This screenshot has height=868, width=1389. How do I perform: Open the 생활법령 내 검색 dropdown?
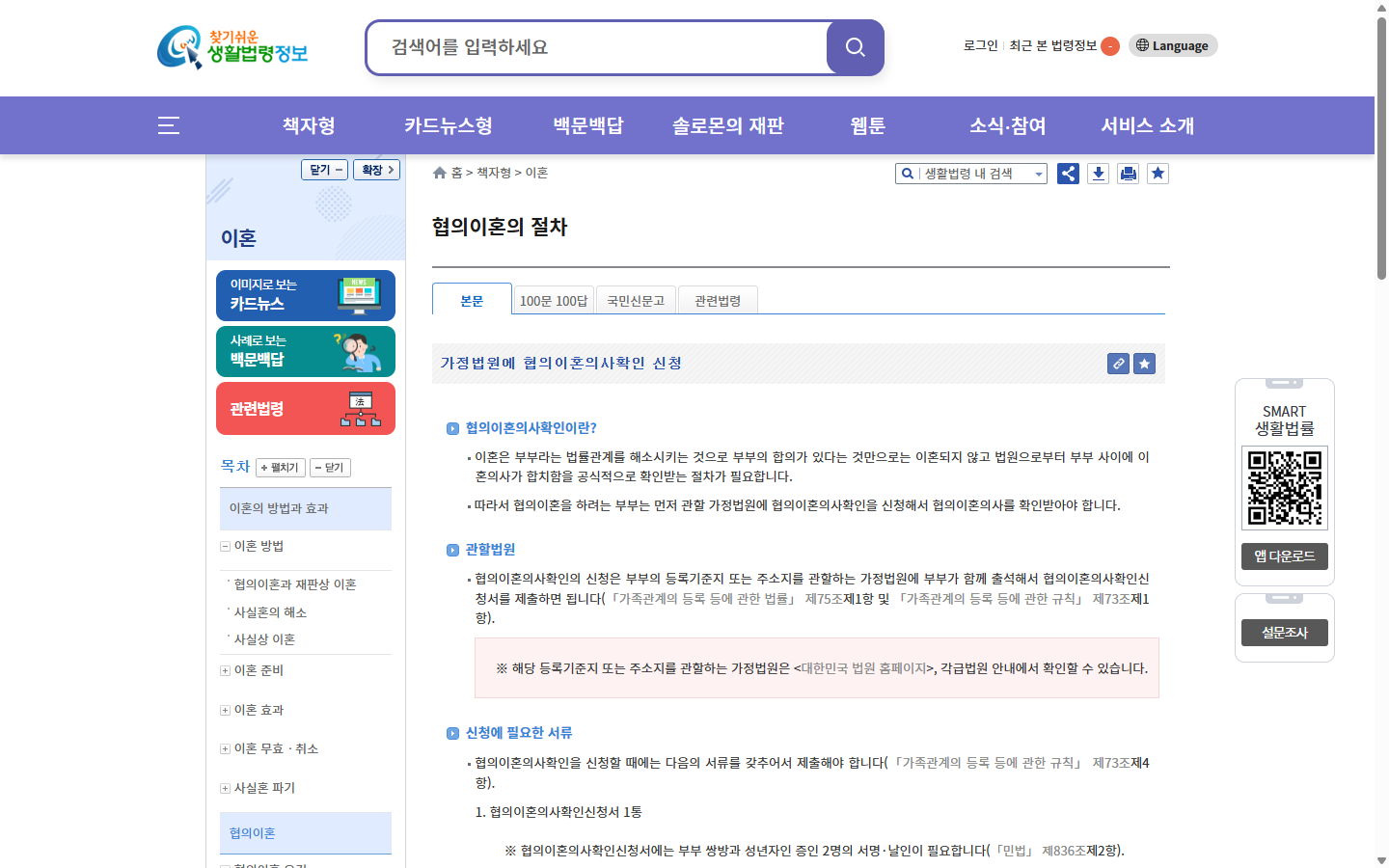pos(971,174)
